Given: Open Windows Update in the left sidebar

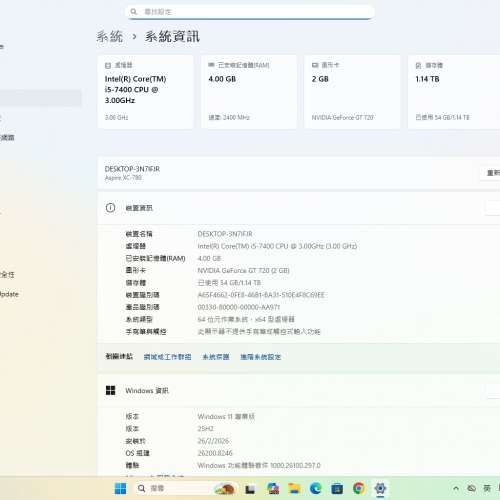Looking at the screenshot, I should pyautogui.click(x=9, y=294).
